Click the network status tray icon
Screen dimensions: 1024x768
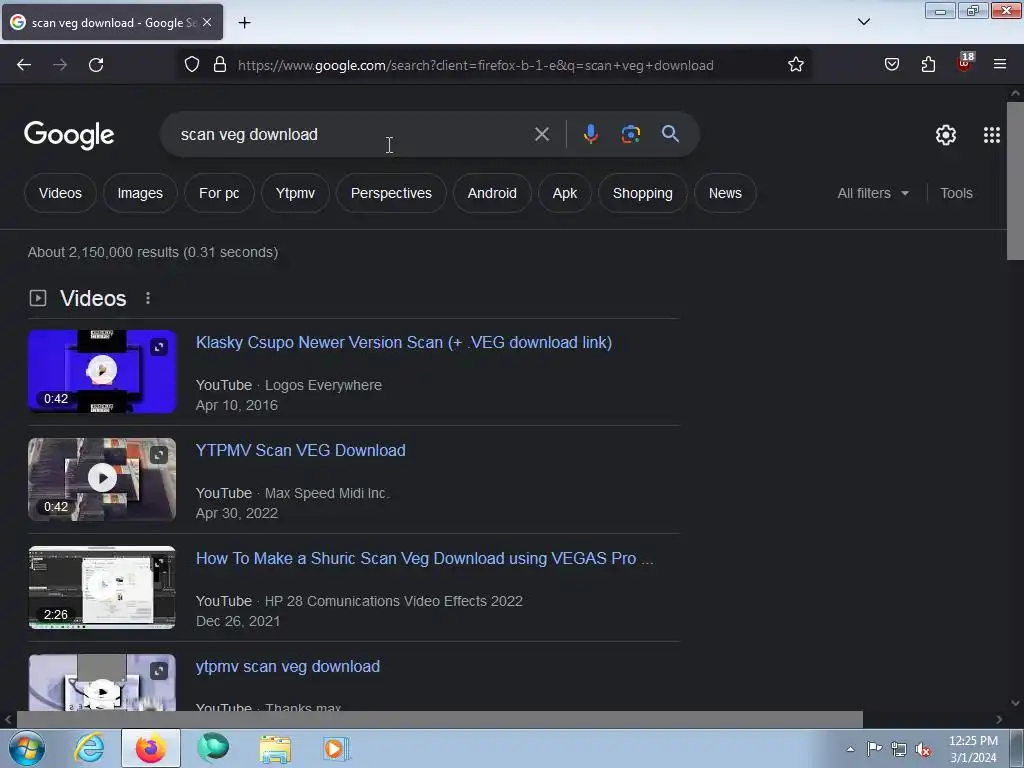point(899,749)
